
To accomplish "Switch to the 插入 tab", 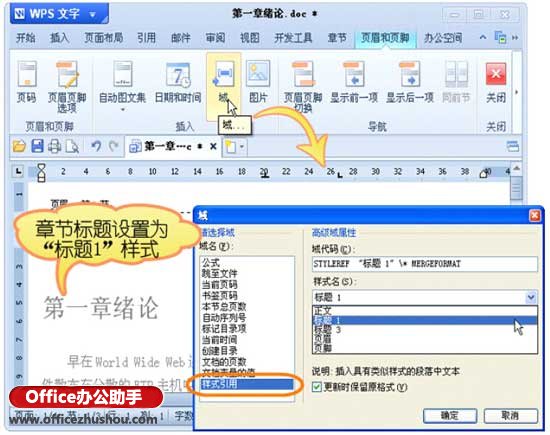I will click(x=59, y=38).
